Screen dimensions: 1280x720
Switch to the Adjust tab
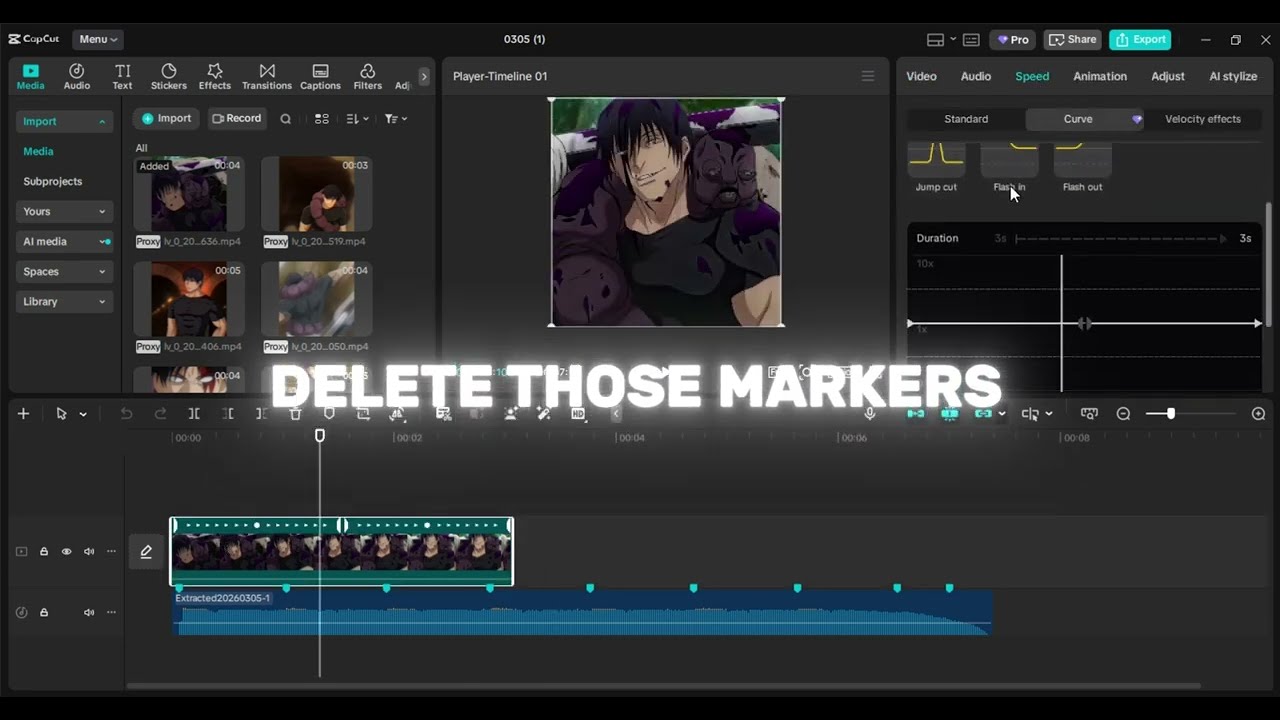click(1168, 76)
